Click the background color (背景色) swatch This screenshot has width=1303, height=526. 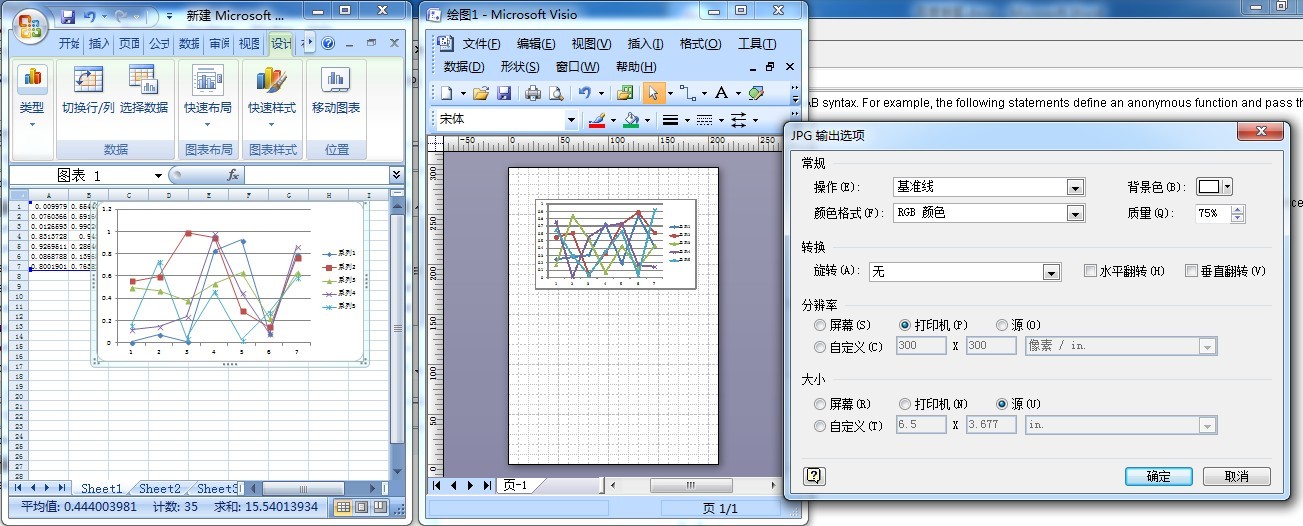pyautogui.click(x=1209, y=187)
